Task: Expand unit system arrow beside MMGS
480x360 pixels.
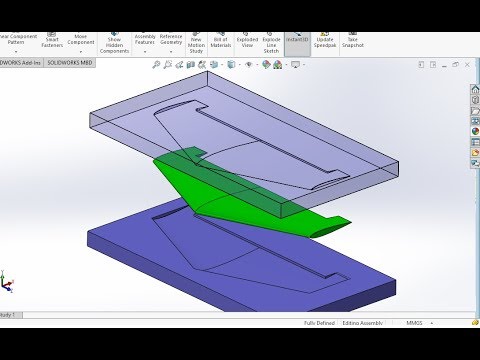Action: point(432,323)
